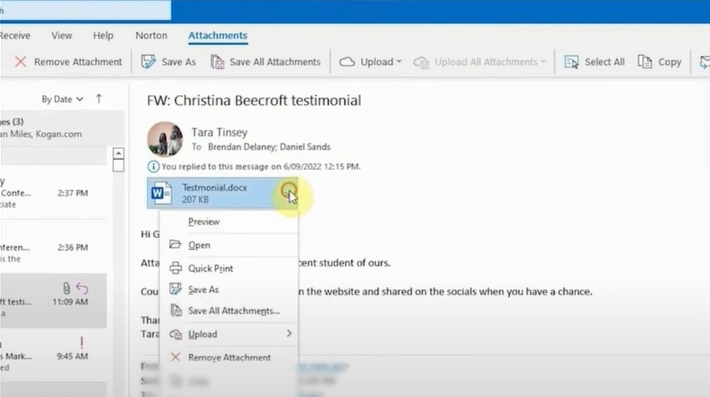The width and height of the screenshot is (710, 397).
Task: Expand the Upload submenu chevron in context menu
Action: 289,334
